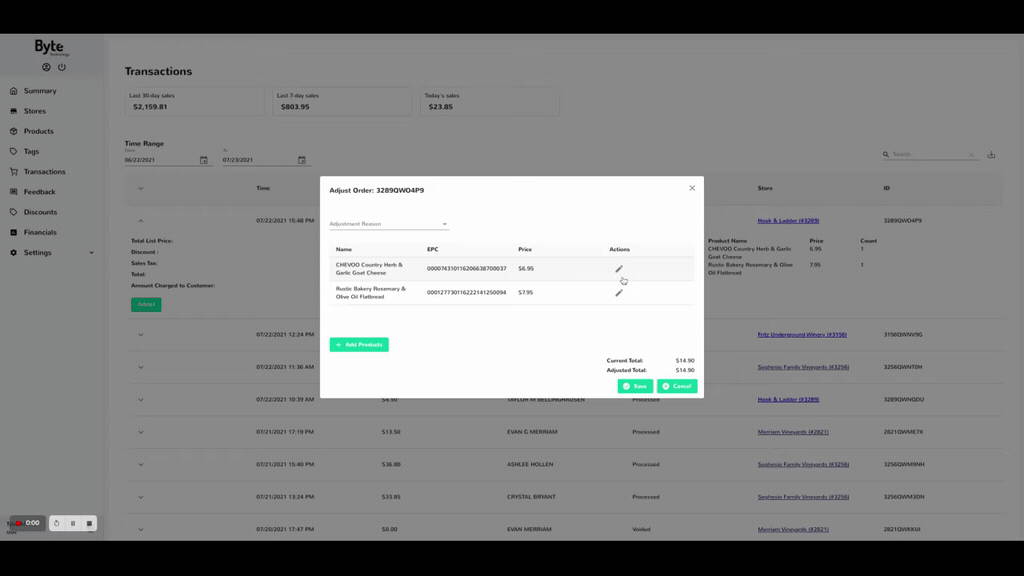This screenshot has height=576, width=1024.
Task: Click the From date field 06/22/2021
Action: pyautogui.click(x=161, y=160)
